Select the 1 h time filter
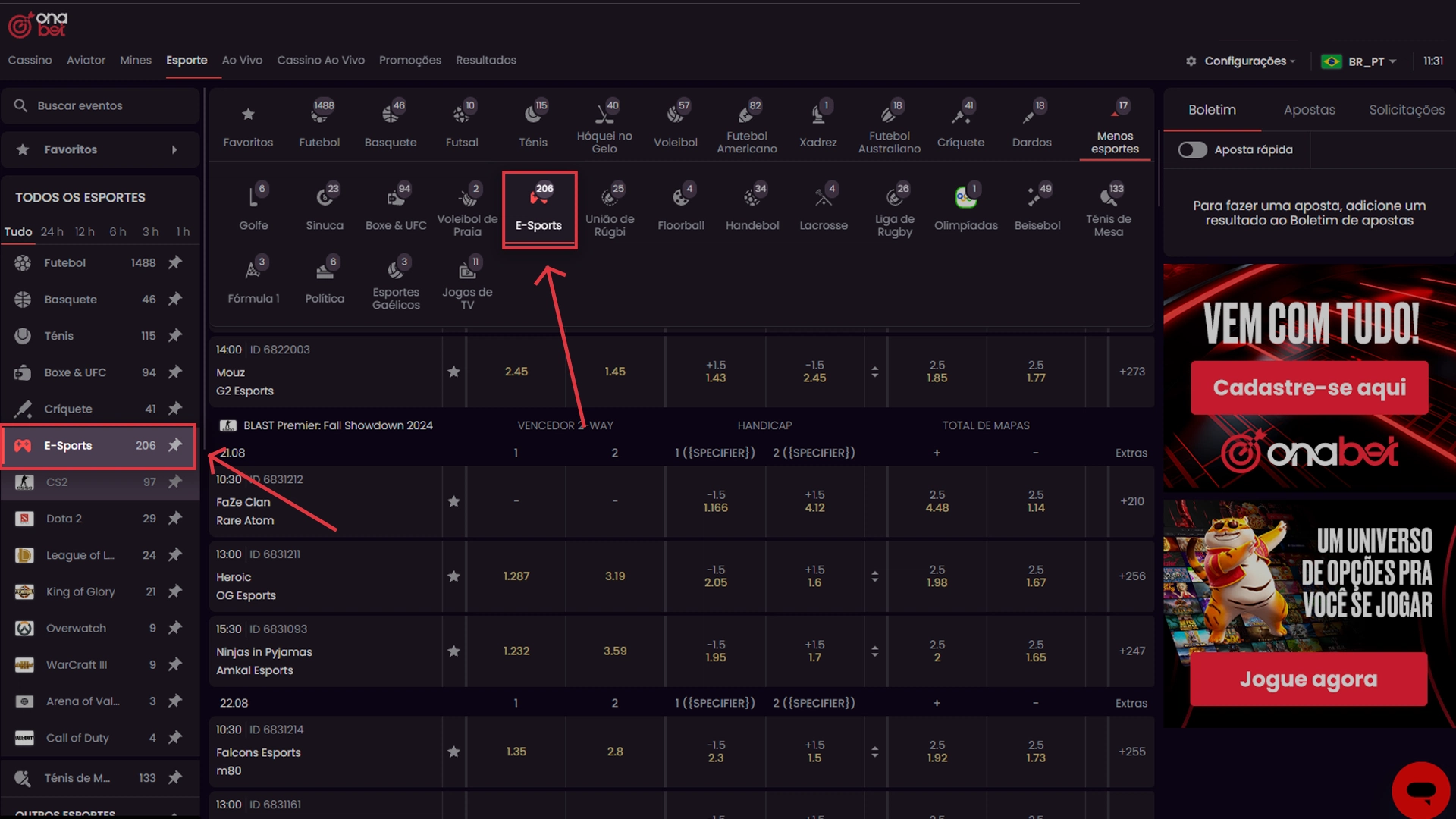The width and height of the screenshot is (1456, 819). 183,232
